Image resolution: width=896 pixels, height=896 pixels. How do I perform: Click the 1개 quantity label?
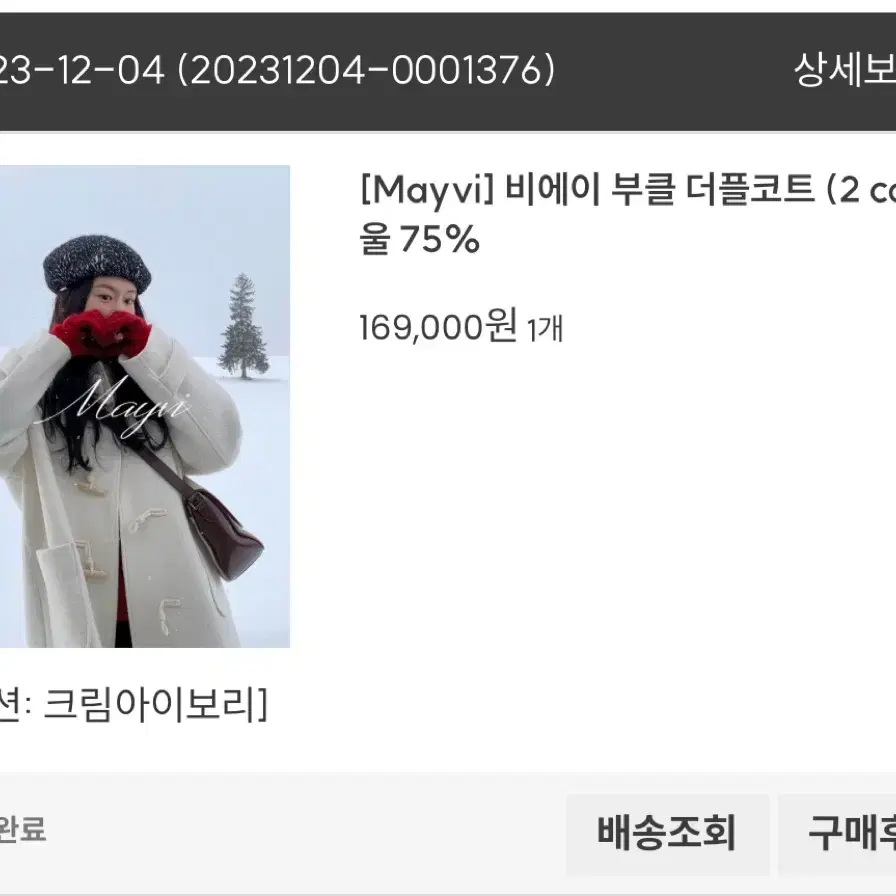545,329
